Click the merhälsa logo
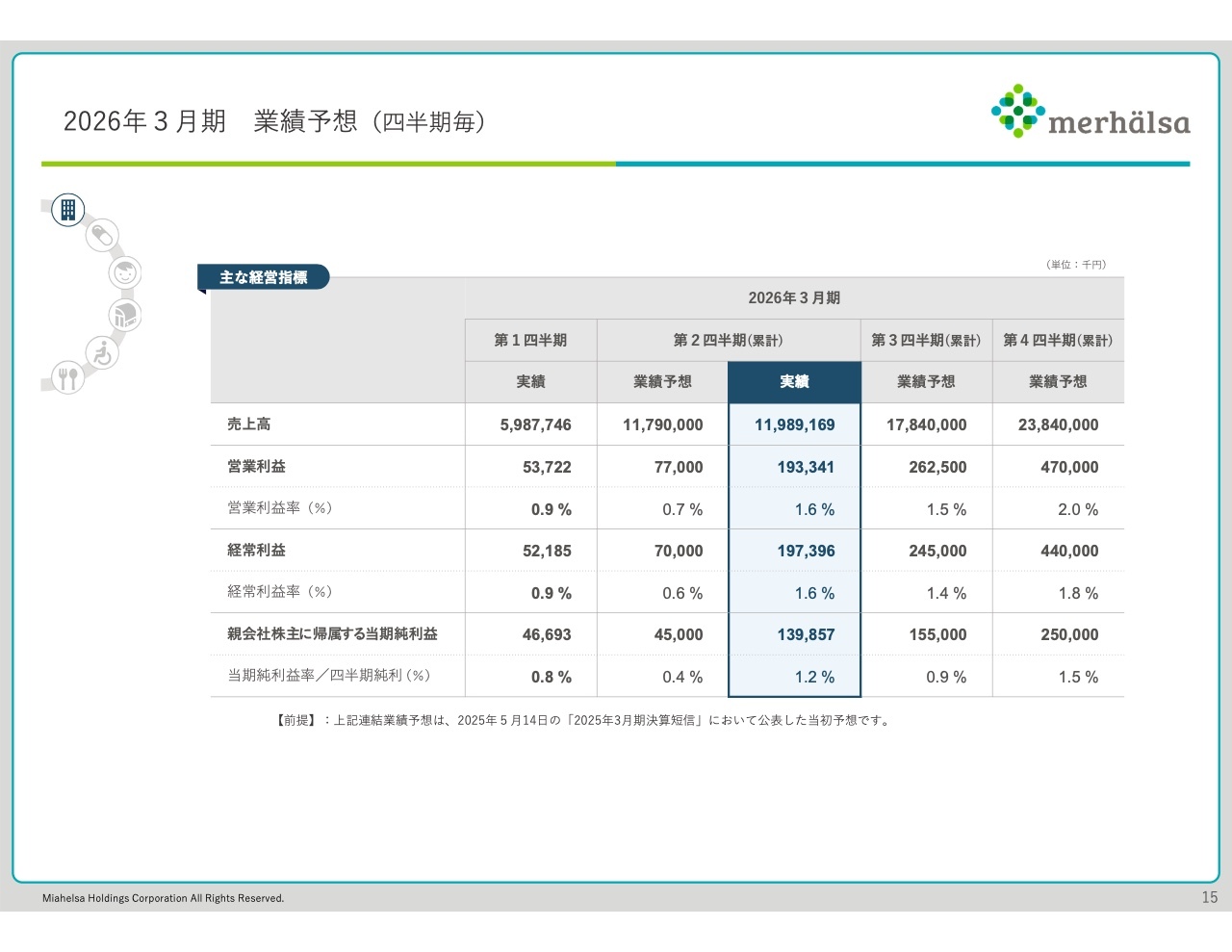Image resolution: width=1232 pixels, height=952 pixels. tap(1091, 112)
